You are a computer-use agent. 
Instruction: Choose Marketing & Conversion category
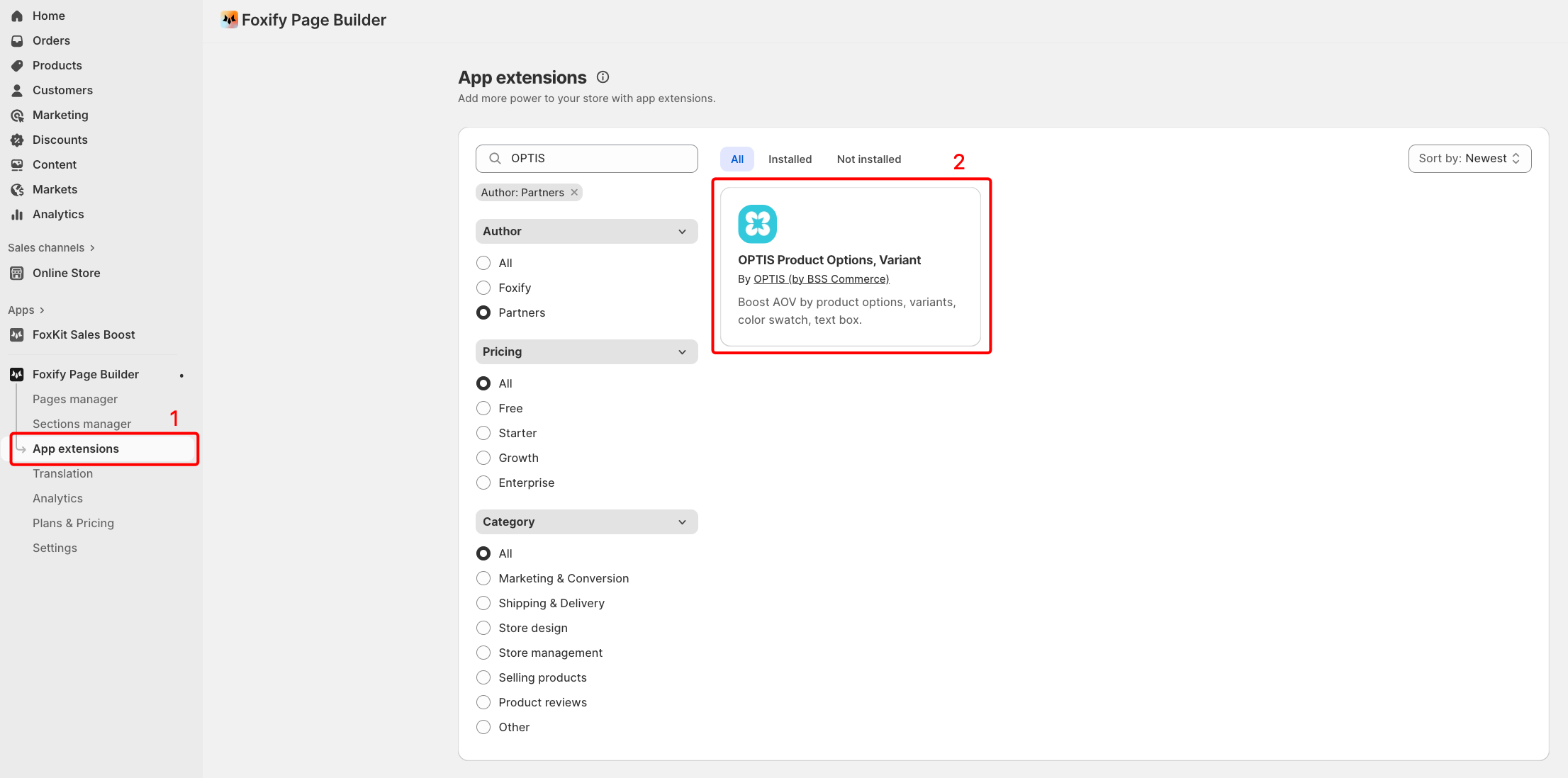tap(483, 578)
